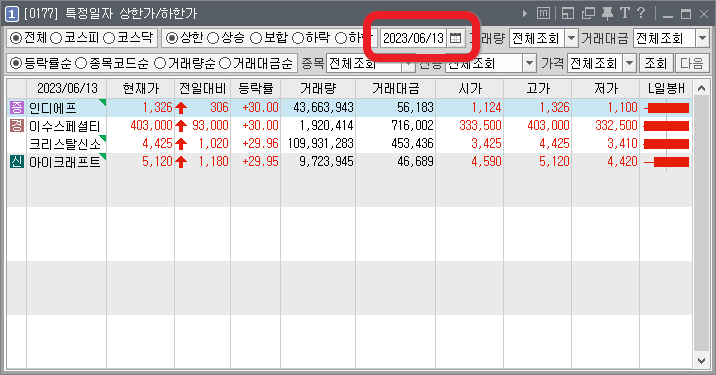Select the 아이크래프트 stock name
Image resolution: width=716 pixels, height=375 pixels.
point(64,162)
